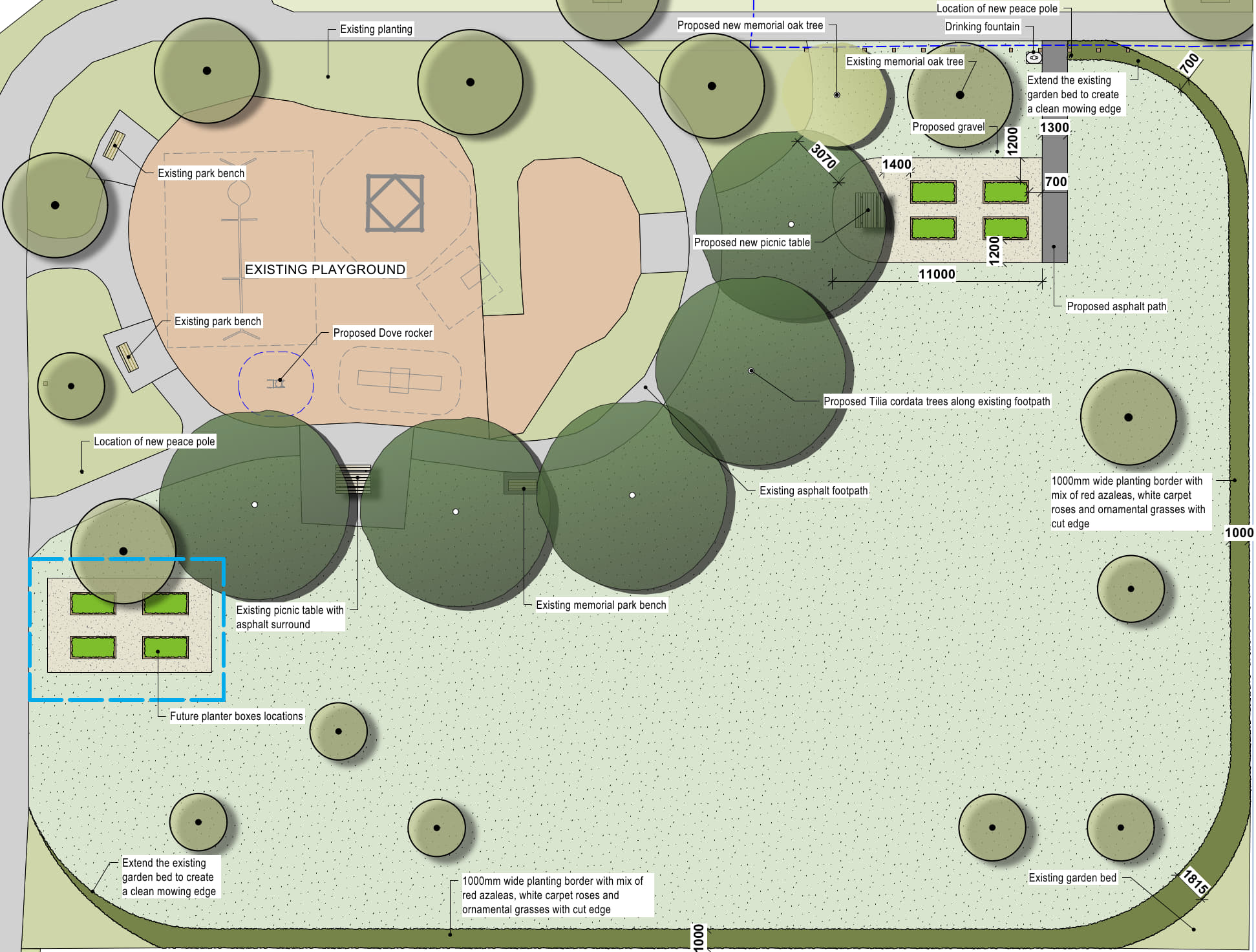Screen dimensions: 1256x952
Task: Click the drinking fountain symbol
Action: pyautogui.click(x=1033, y=58)
